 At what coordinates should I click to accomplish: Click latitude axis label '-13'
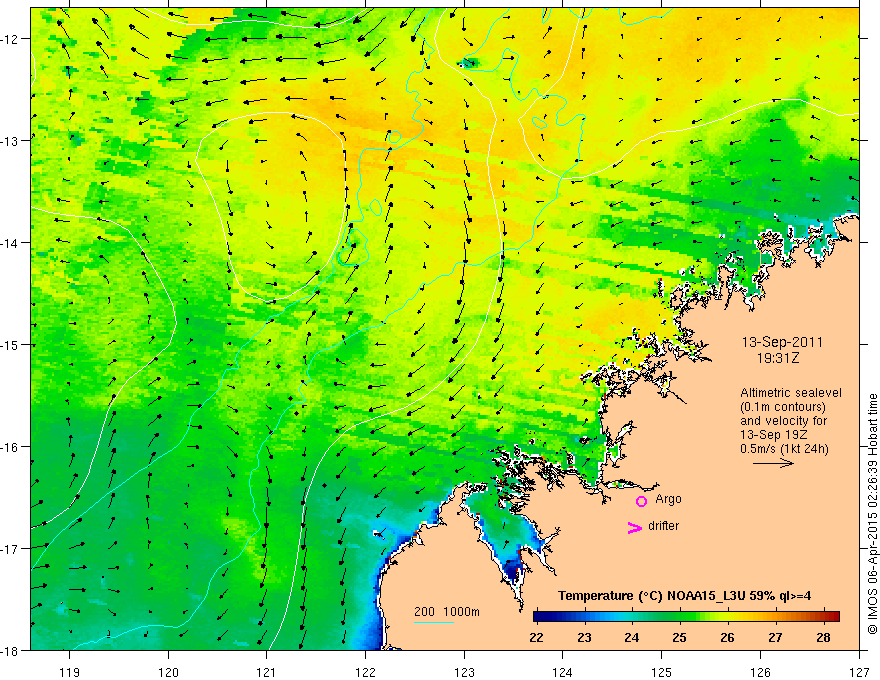tap(10, 141)
